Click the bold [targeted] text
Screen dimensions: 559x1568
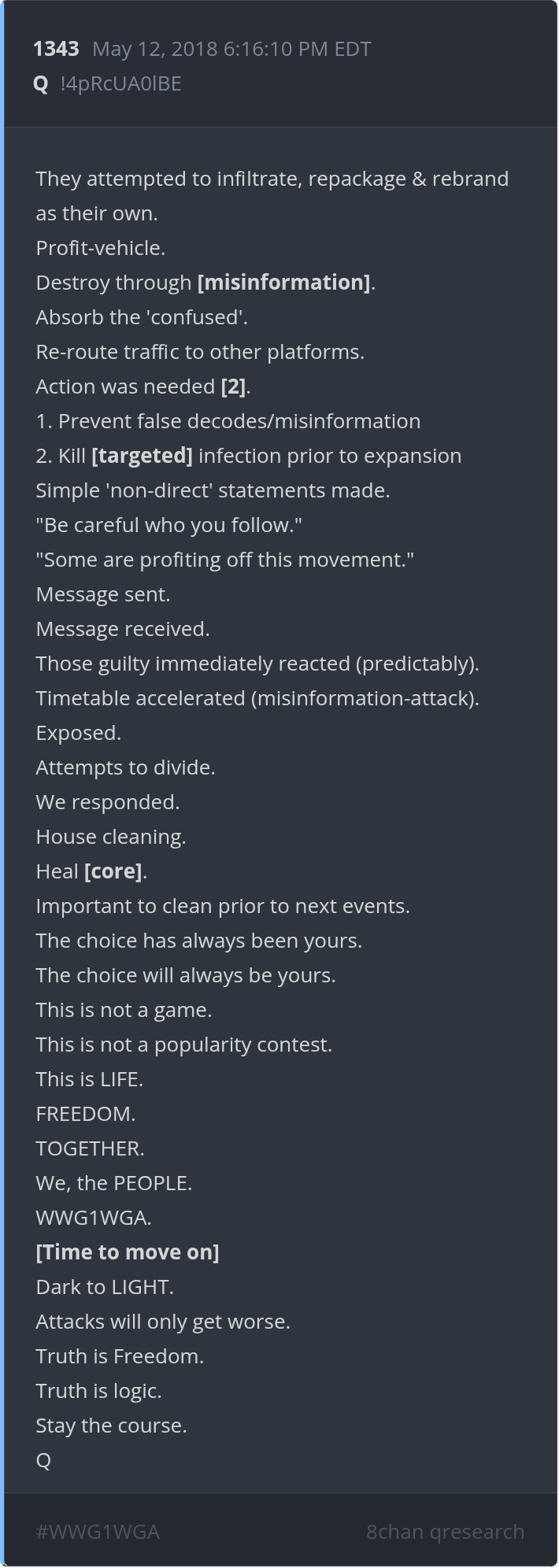tap(142, 456)
